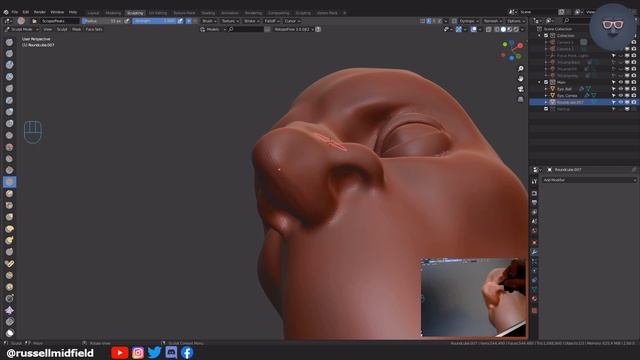The width and height of the screenshot is (640, 360).
Task: Open the Edit menu
Action: coord(26,12)
